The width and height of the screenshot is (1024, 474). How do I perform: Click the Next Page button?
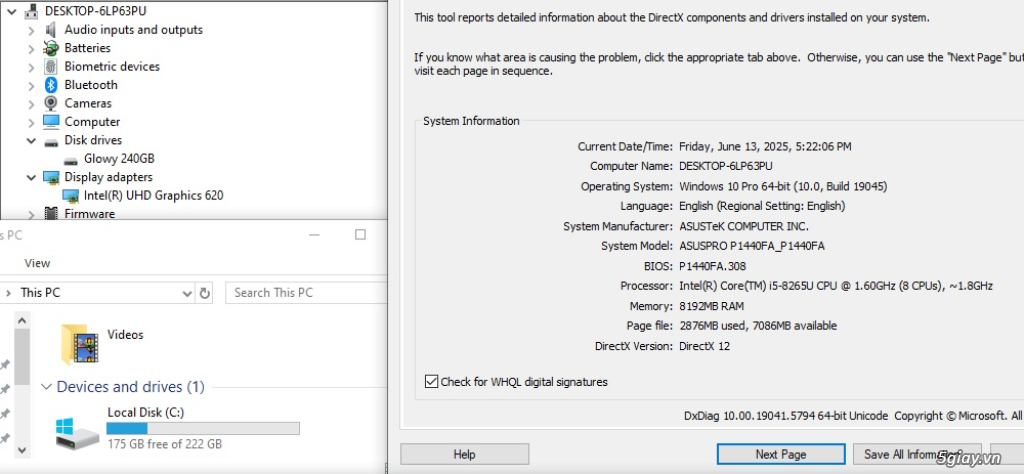click(781, 454)
